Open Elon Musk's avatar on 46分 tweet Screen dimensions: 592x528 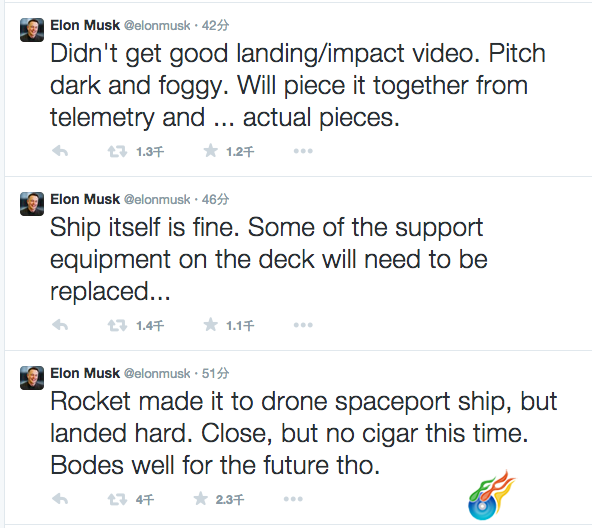pos(32,204)
